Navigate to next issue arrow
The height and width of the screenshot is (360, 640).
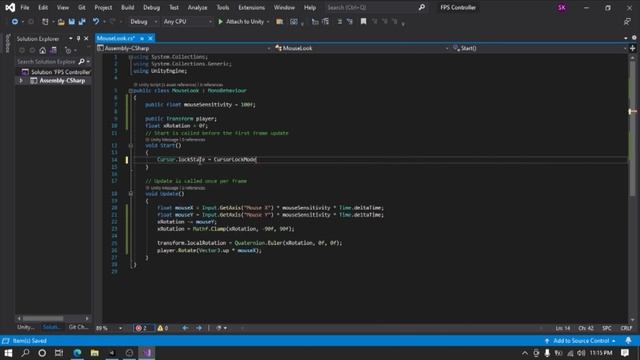pyautogui.click(x=199, y=328)
